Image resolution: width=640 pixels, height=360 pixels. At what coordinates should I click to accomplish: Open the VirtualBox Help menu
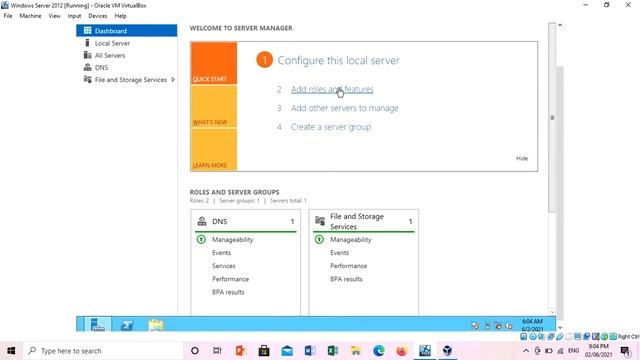120,16
